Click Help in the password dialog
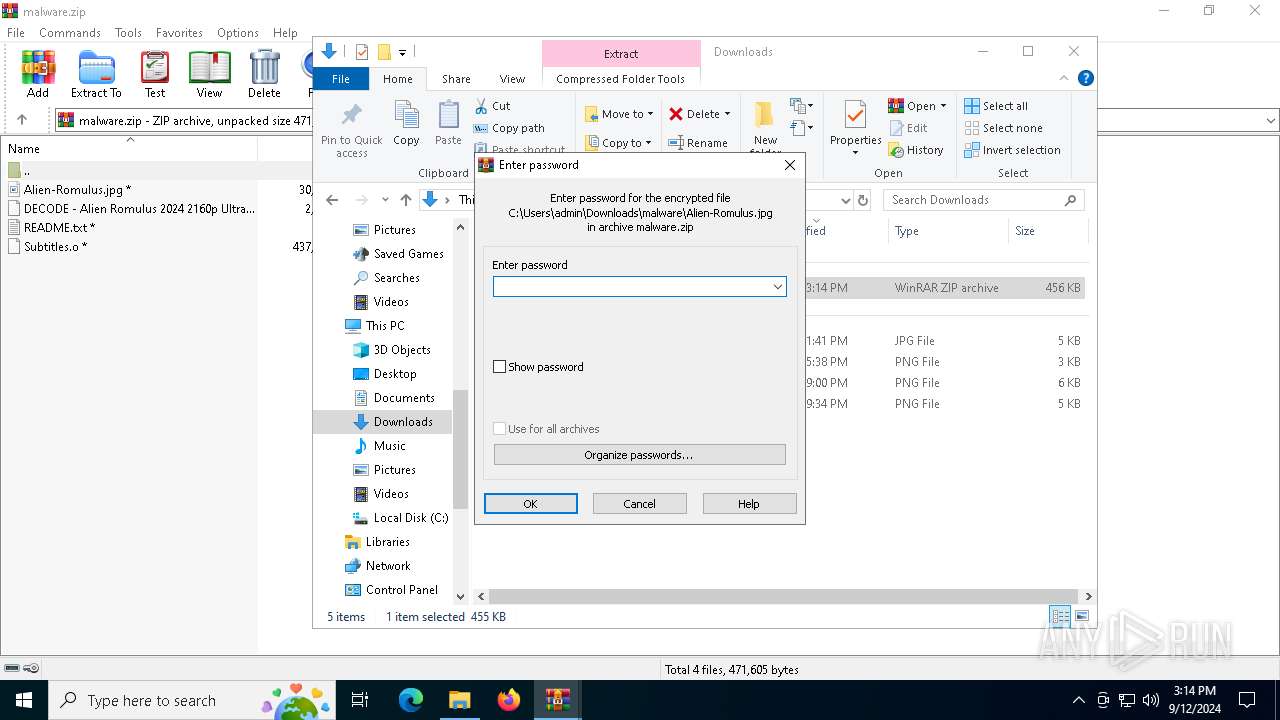The height and width of the screenshot is (720, 1280). 749,504
